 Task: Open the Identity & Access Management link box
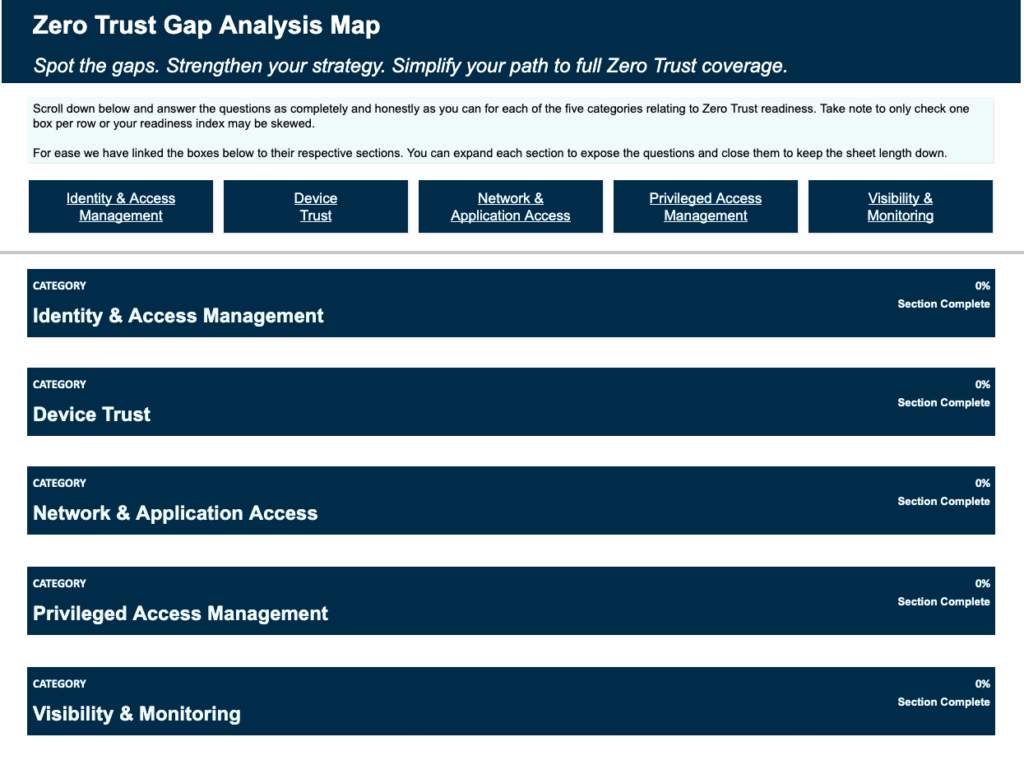(120, 207)
